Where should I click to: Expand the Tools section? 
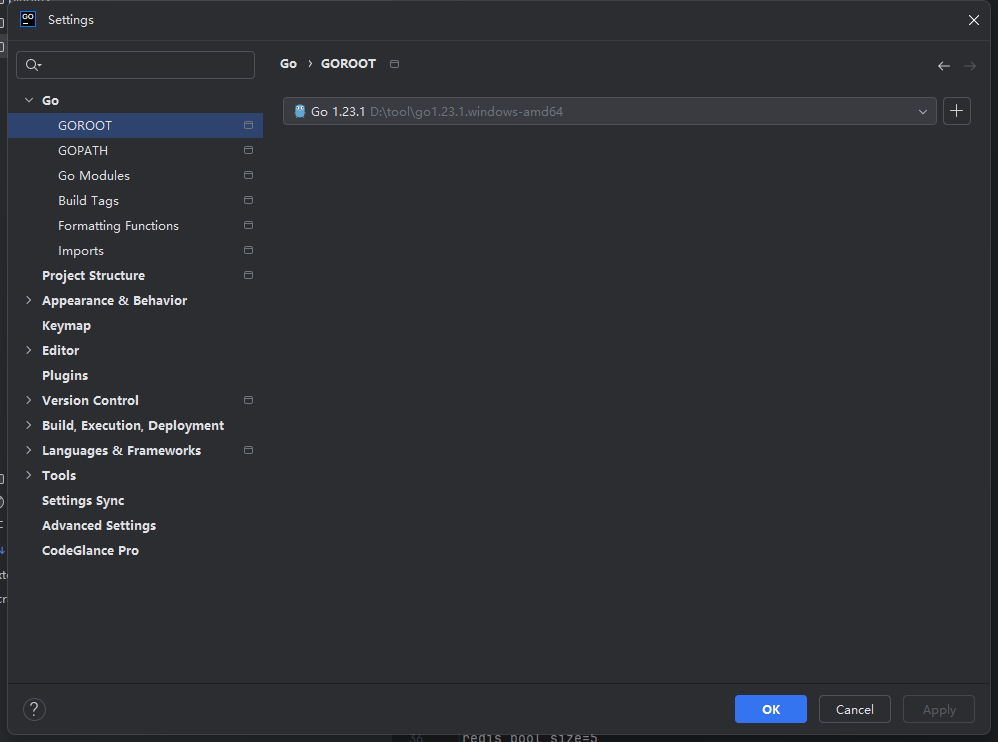coord(29,475)
